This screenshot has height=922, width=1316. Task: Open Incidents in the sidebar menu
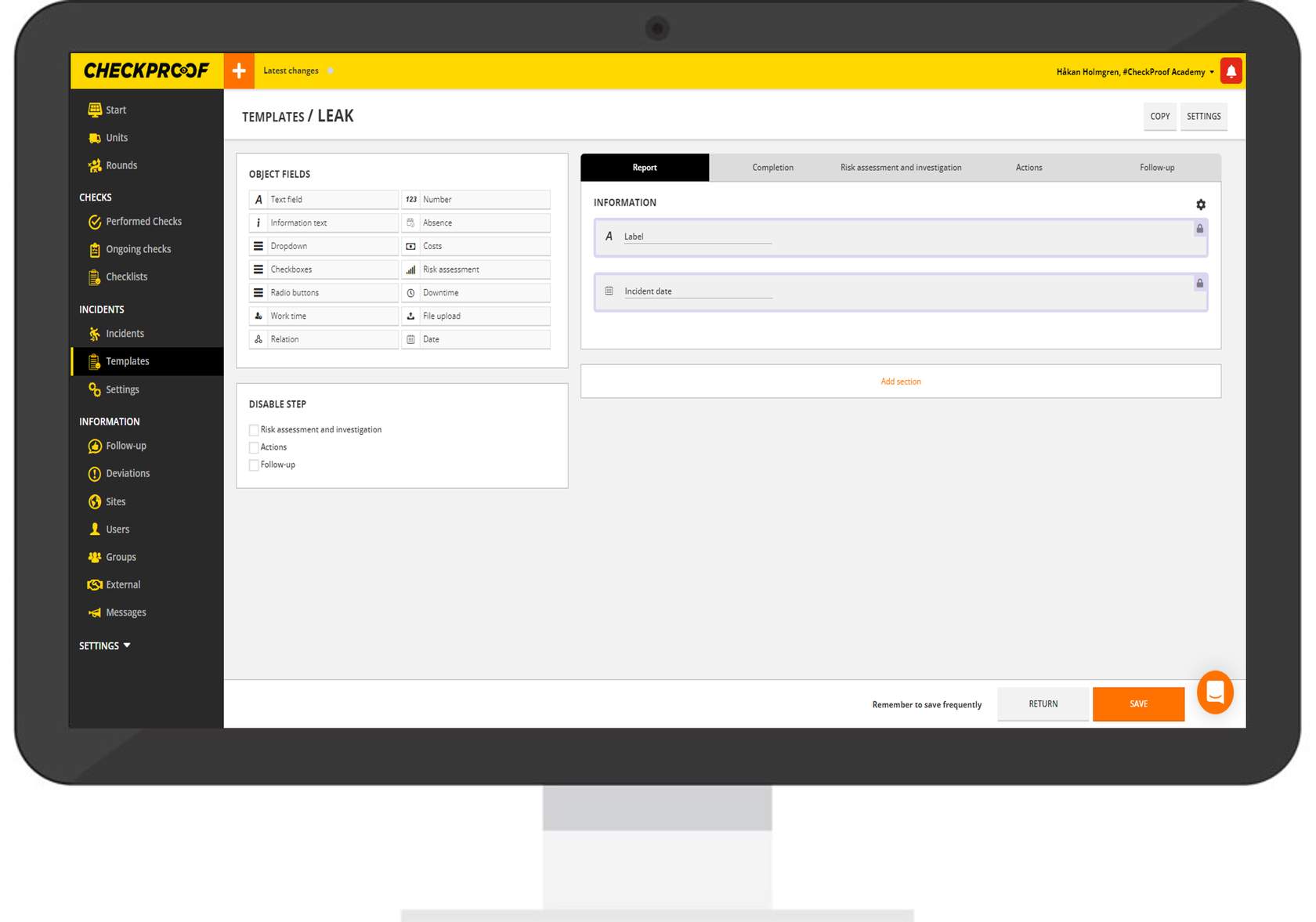125,334
